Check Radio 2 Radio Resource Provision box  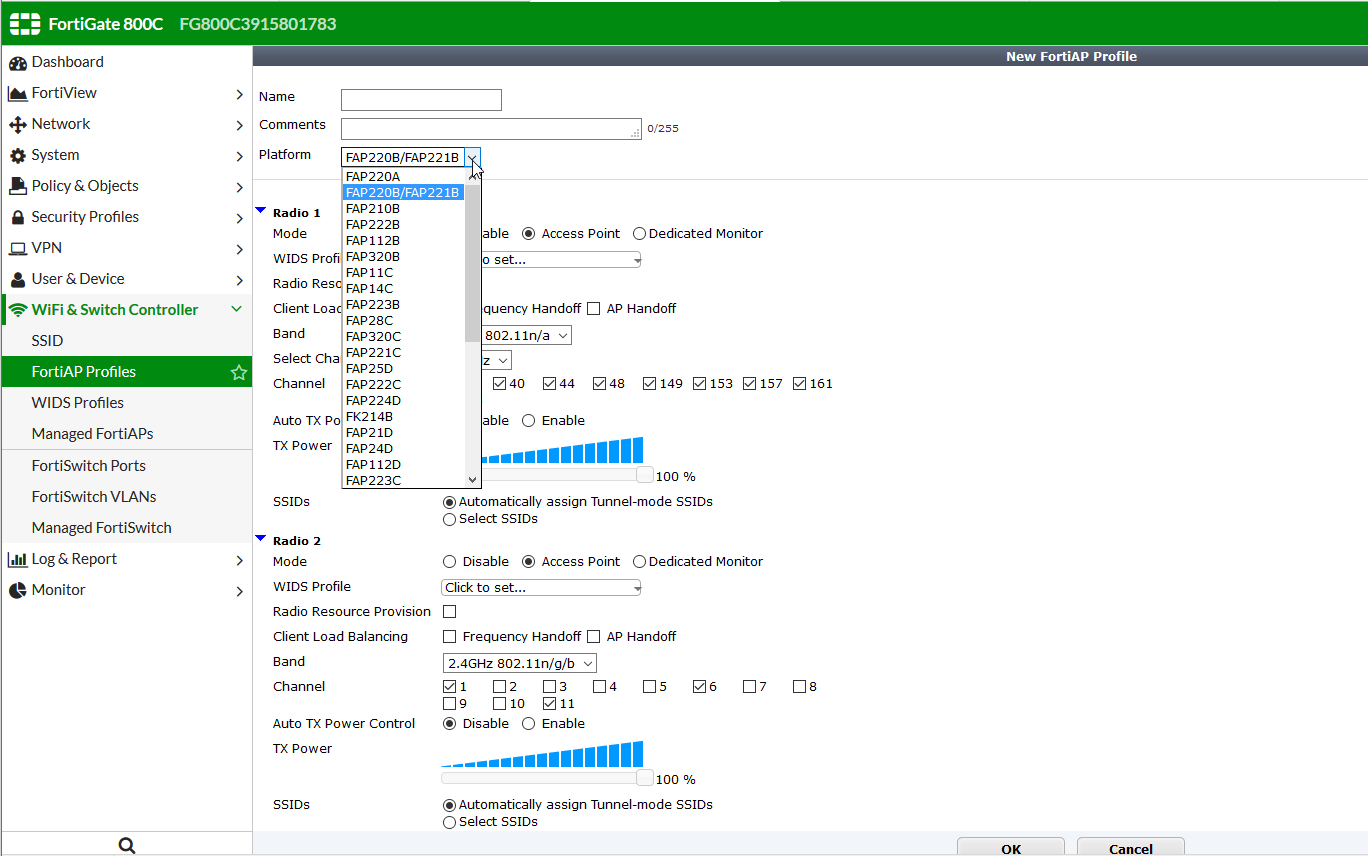450,612
